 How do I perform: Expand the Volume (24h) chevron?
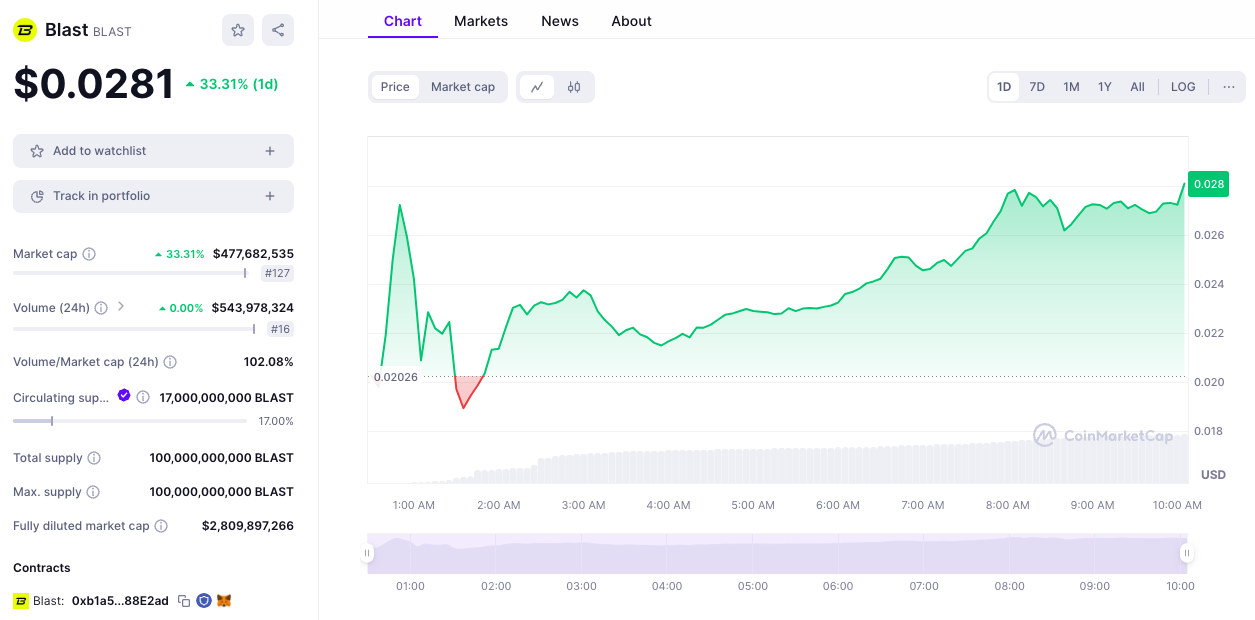(x=121, y=307)
